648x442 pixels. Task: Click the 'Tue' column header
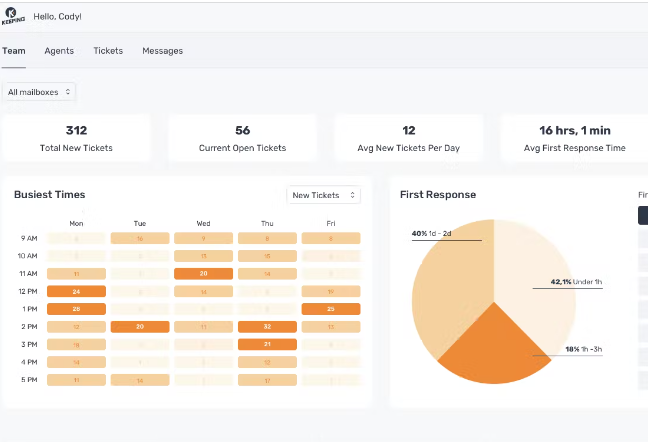point(140,223)
